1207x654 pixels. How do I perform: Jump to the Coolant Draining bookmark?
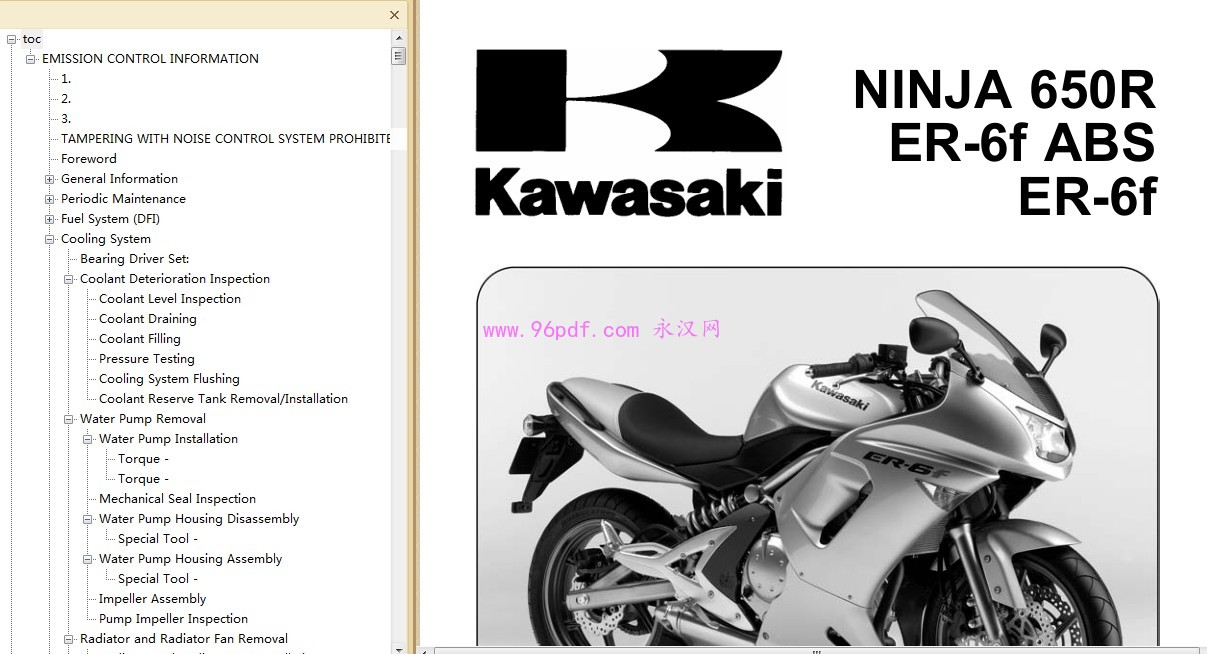(x=148, y=319)
